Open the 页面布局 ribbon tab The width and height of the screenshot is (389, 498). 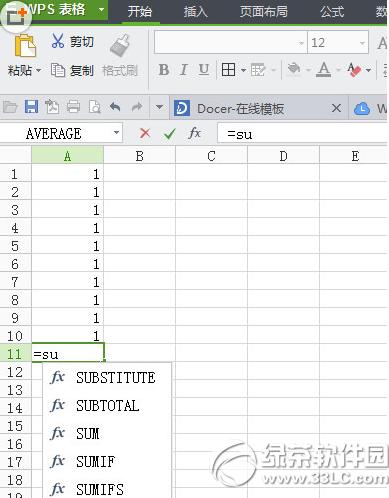pos(264,12)
